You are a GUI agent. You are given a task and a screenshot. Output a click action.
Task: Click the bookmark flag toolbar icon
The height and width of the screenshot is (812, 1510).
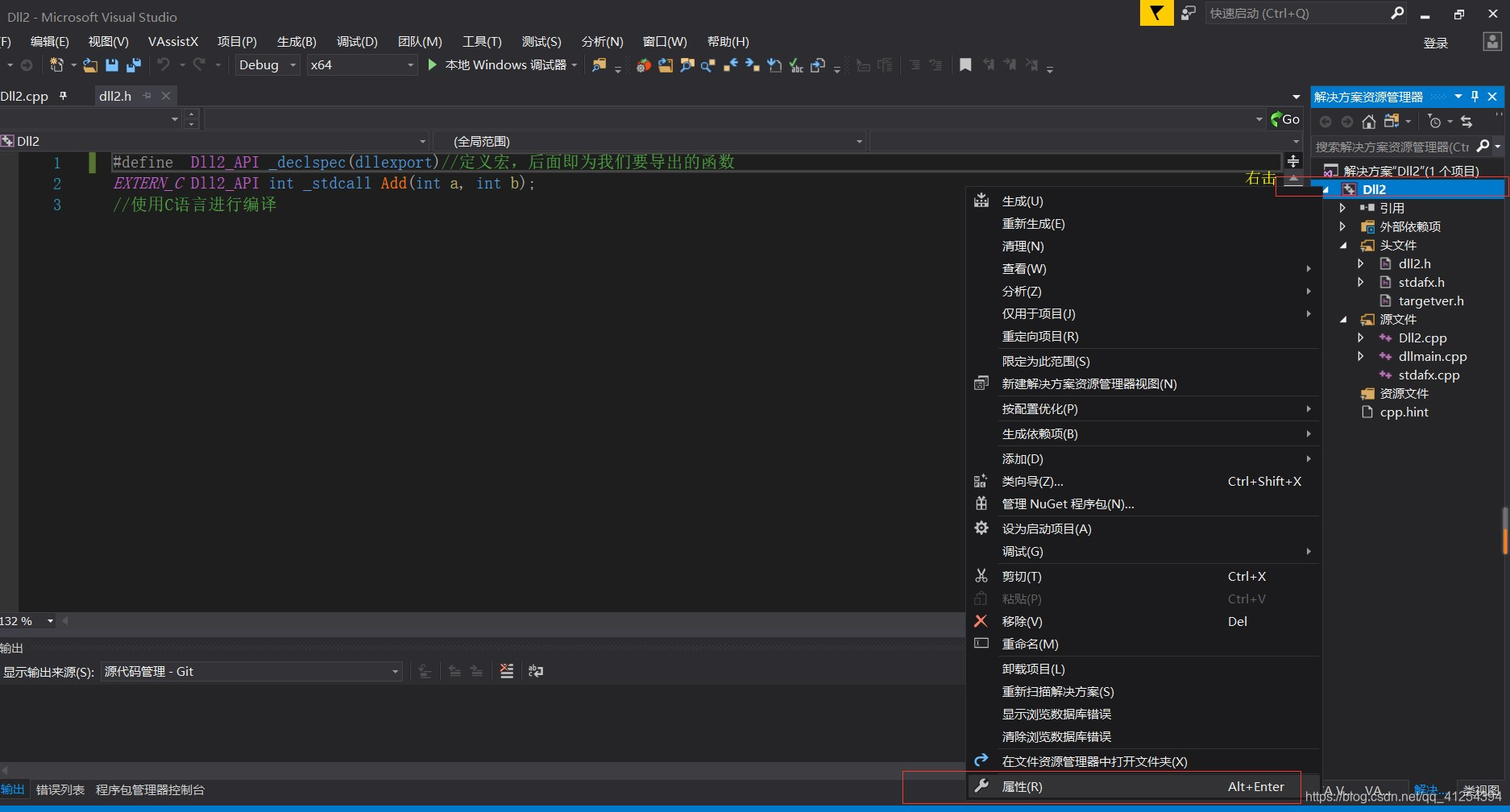click(x=965, y=65)
